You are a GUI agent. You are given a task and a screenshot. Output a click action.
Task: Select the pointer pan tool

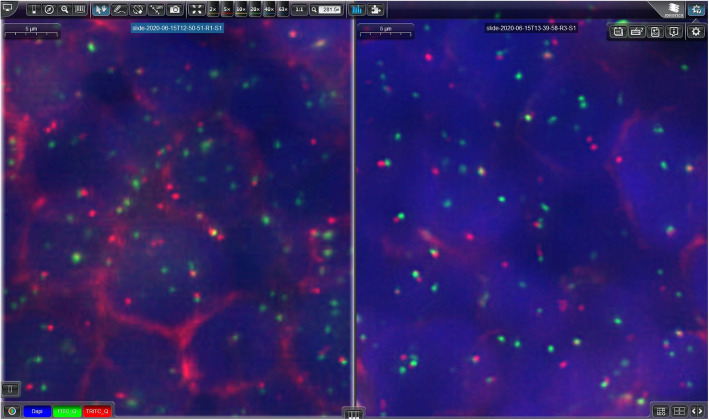pos(101,9)
